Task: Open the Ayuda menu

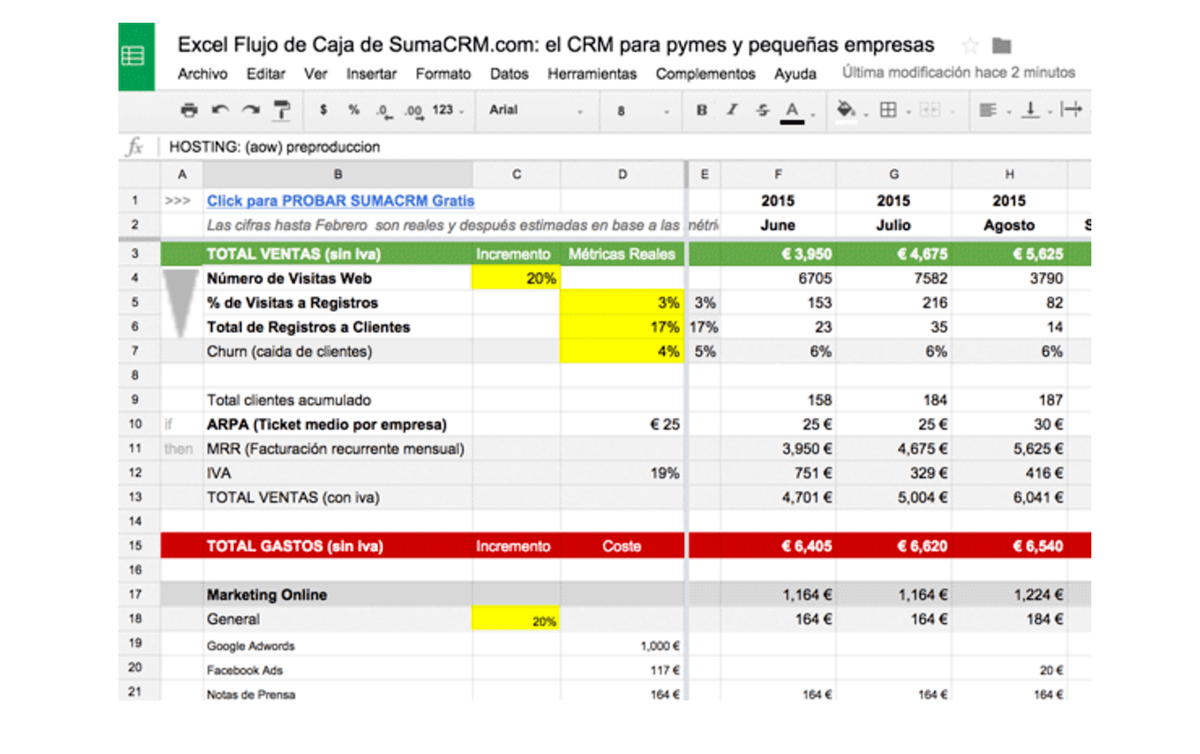Action: pos(795,74)
